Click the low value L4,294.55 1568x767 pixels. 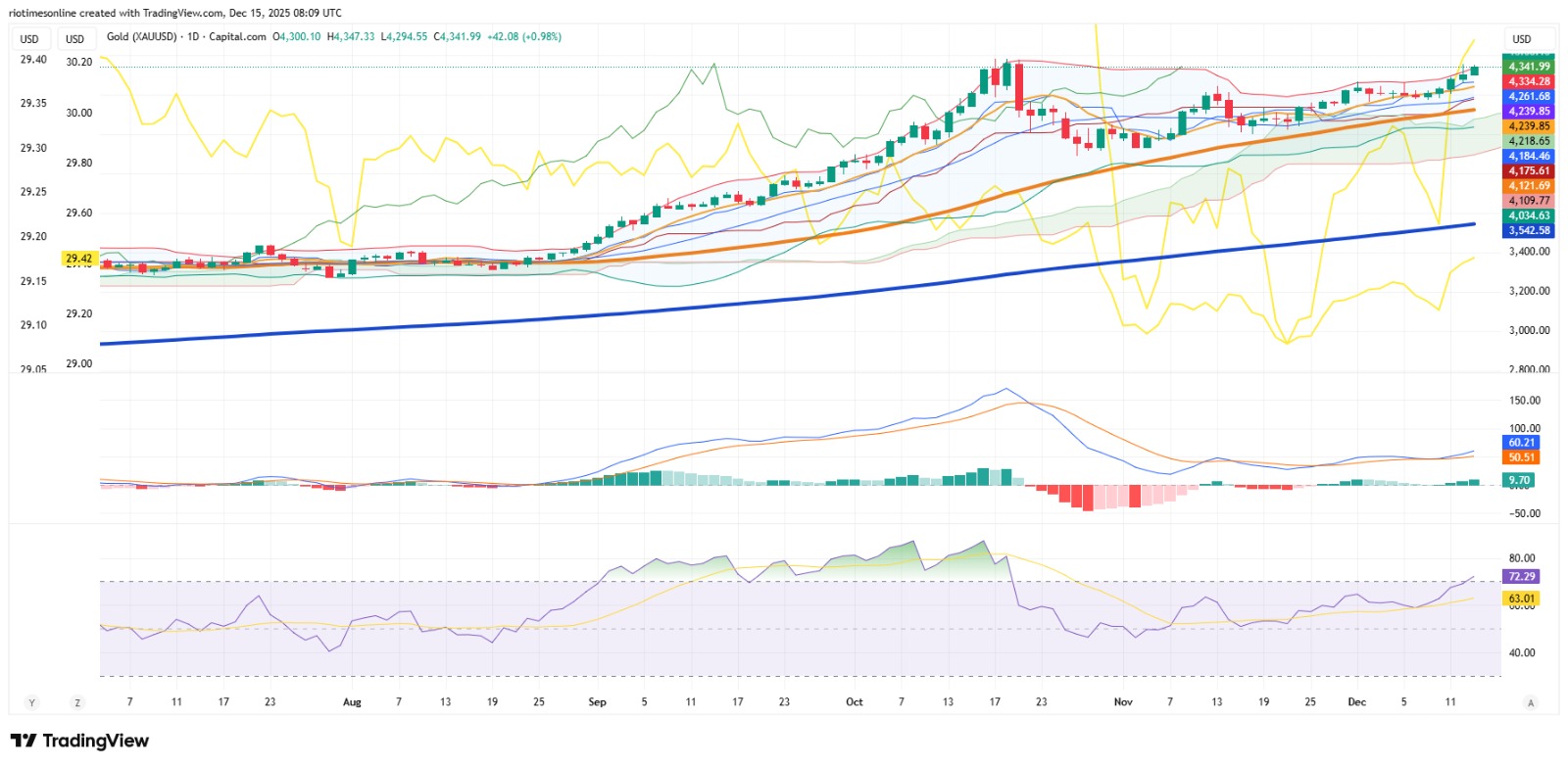404,36
